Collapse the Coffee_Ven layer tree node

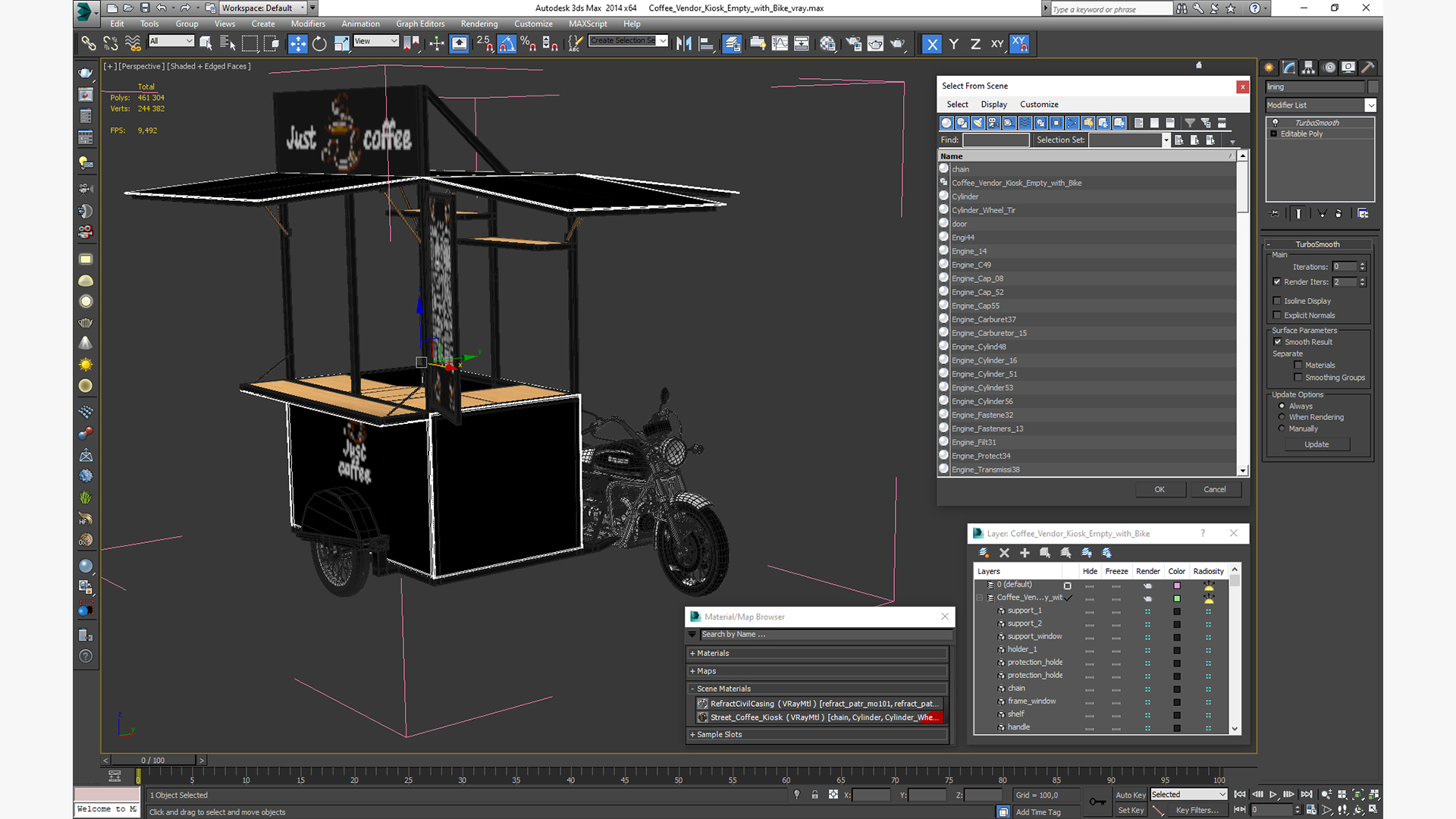click(x=980, y=598)
